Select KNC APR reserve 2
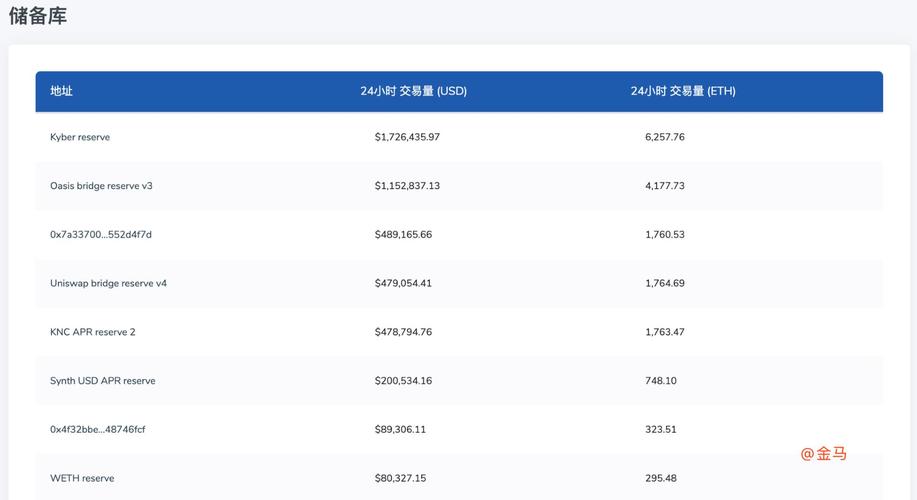The height and width of the screenshot is (500, 917). [x=92, y=332]
